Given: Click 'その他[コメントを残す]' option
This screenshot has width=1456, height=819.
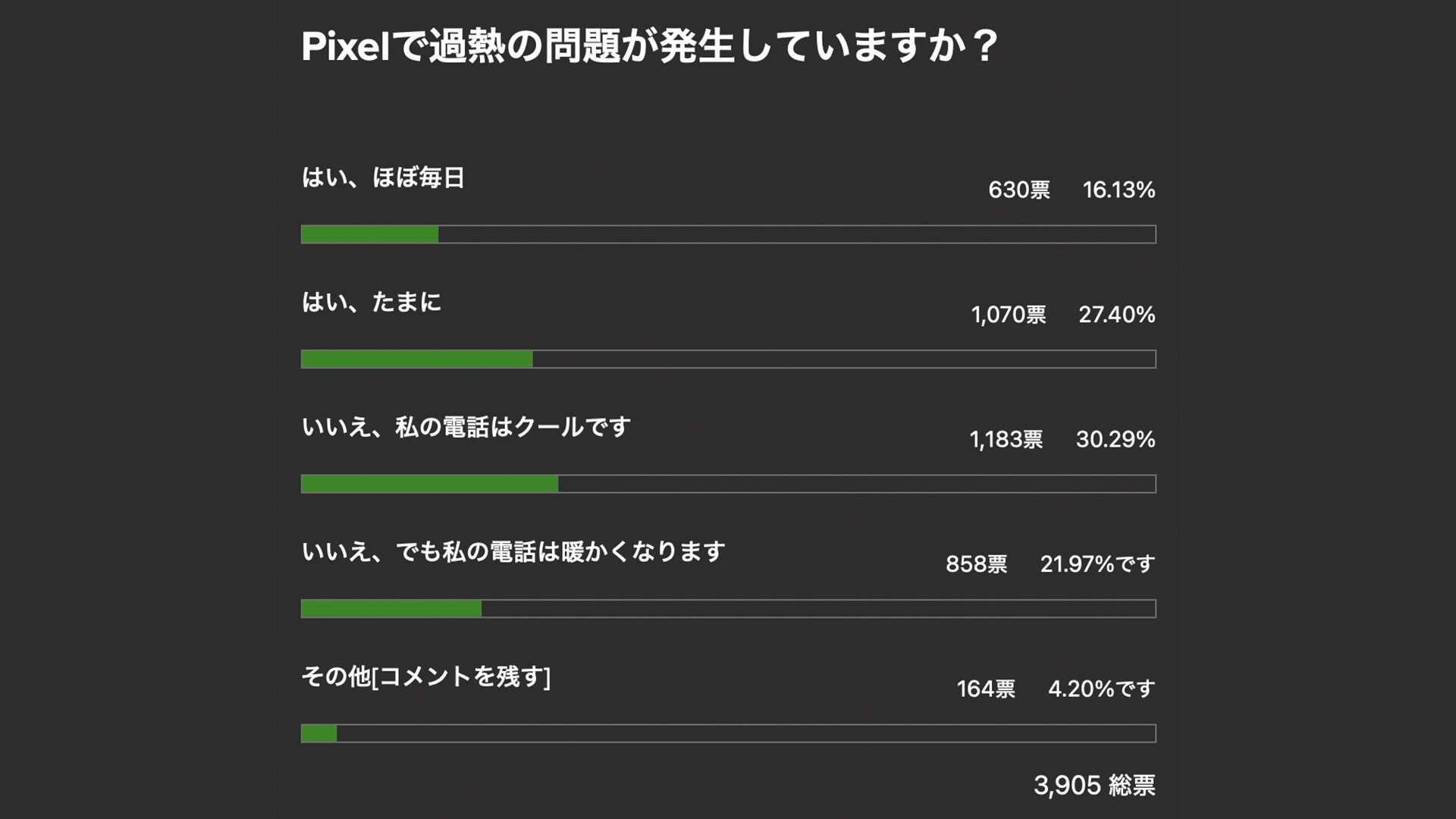Looking at the screenshot, I should pyautogui.click(x=425, y=676).
